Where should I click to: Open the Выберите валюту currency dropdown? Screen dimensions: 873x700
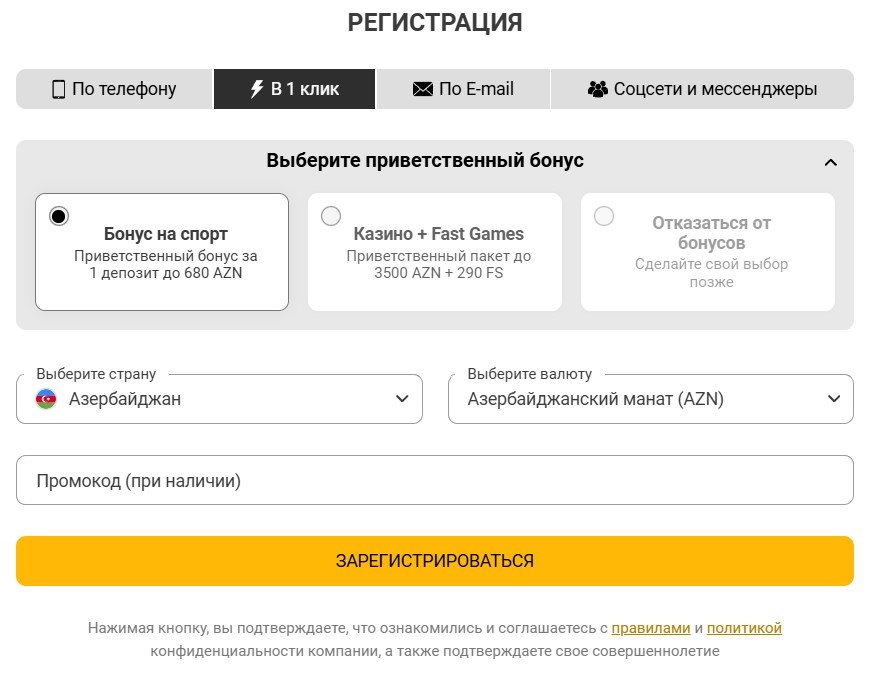point(651,398)
